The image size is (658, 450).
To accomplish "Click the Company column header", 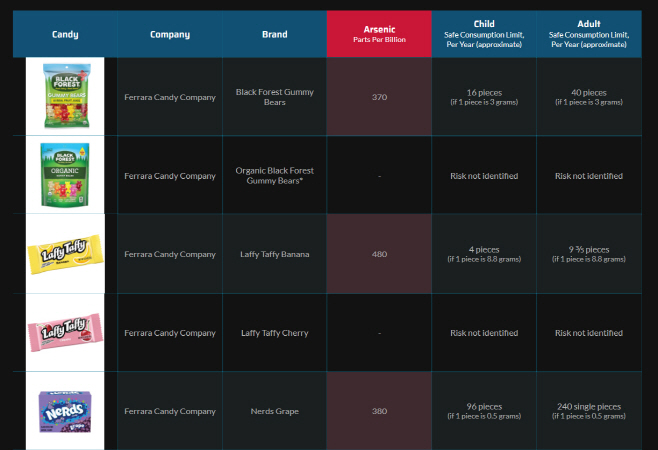I will click(170, 34).
